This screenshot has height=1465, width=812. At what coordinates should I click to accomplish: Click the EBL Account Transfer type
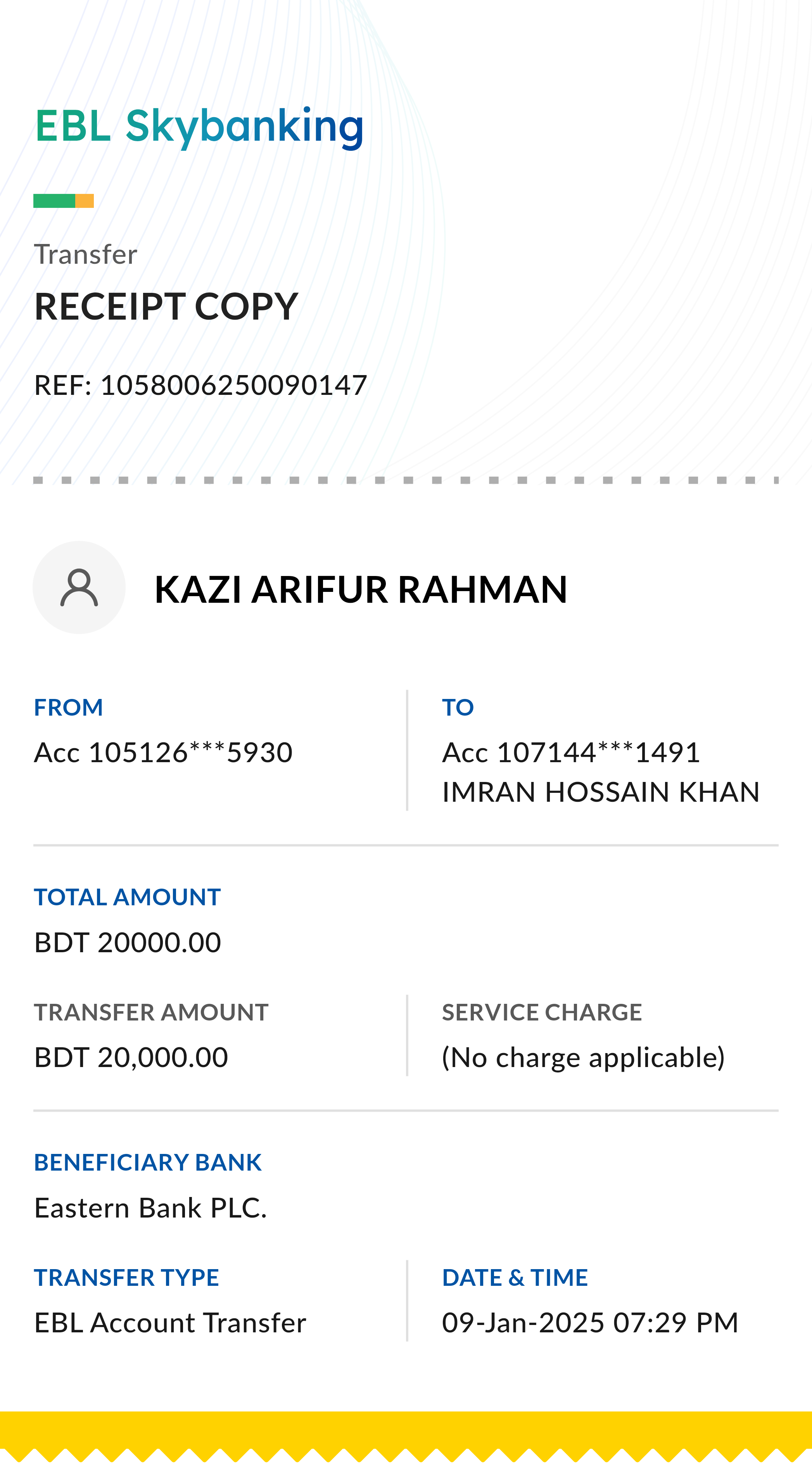click(170, 1323)
